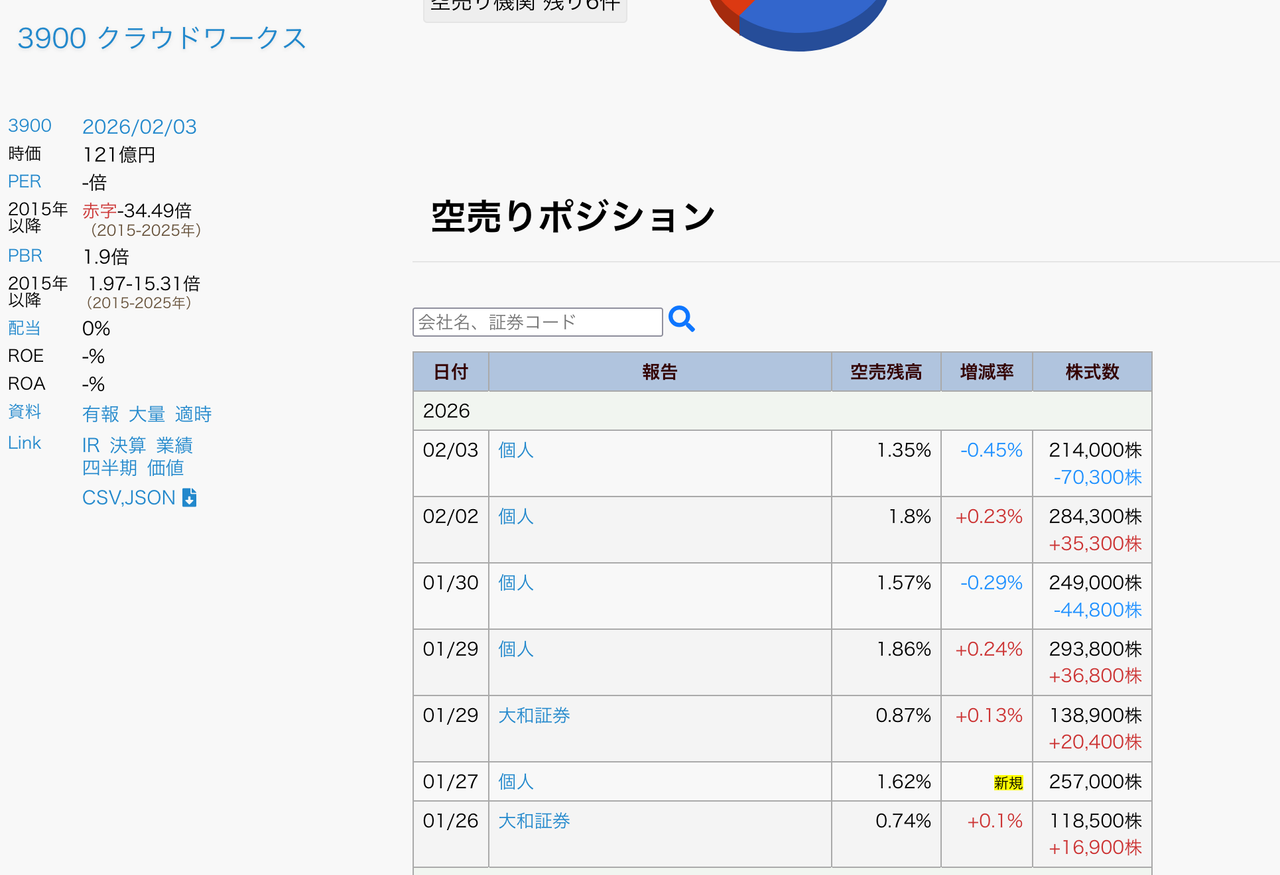Click the blue search magnifier icon
The width and height of the screenshot is (1280, 875).
coord(681,320)
